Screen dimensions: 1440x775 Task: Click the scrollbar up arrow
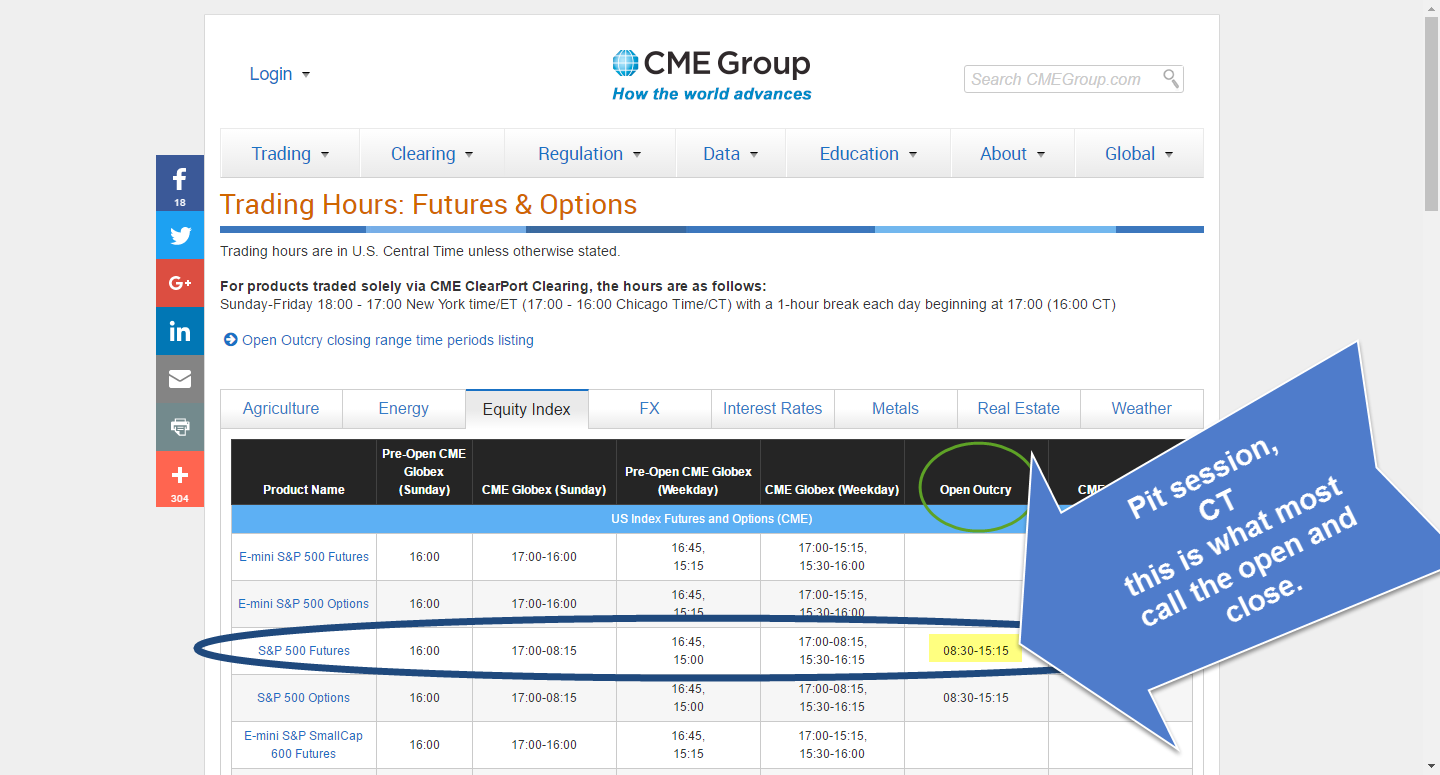(1431, 8)
